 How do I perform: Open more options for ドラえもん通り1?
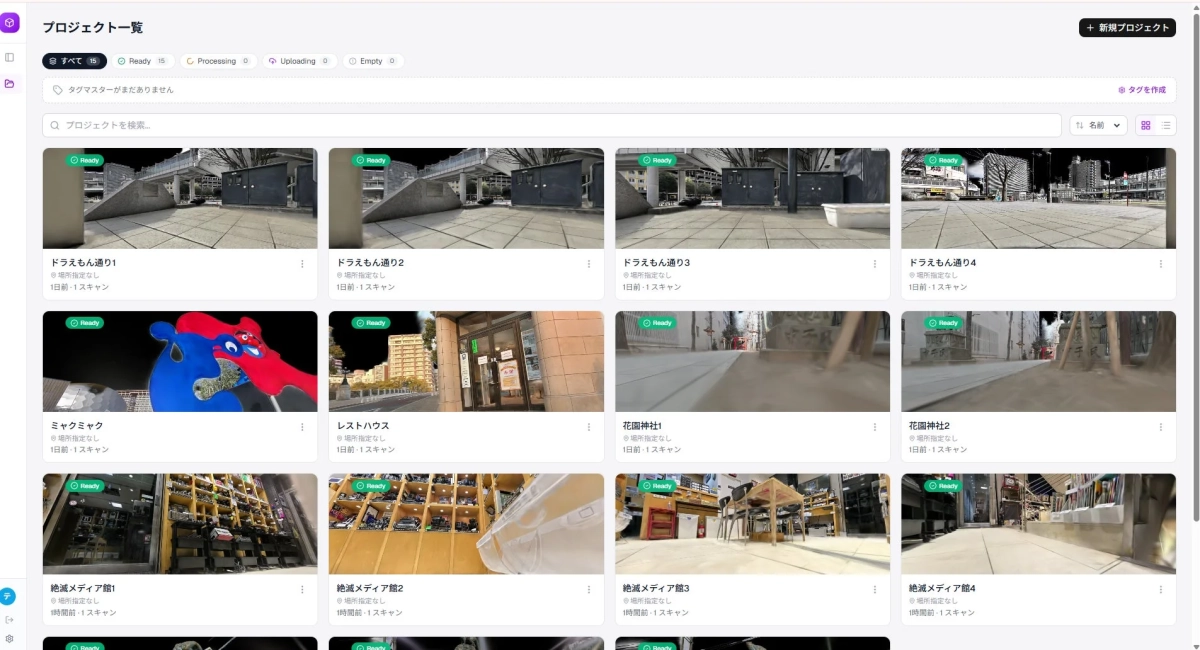pos(302,264)
